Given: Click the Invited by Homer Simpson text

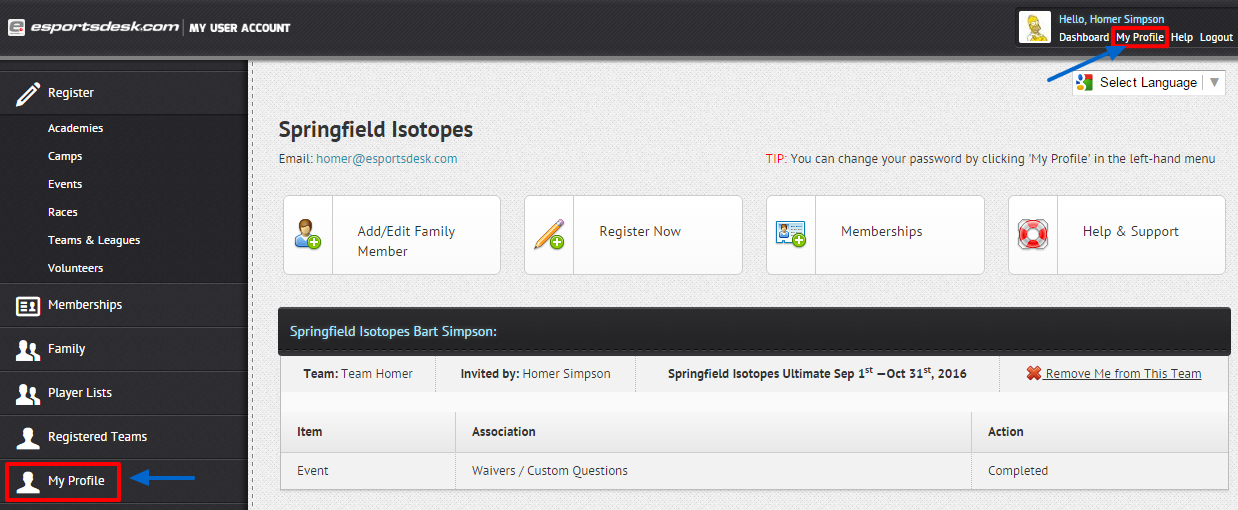Looking at the screenshot, I should coord(535,373).
